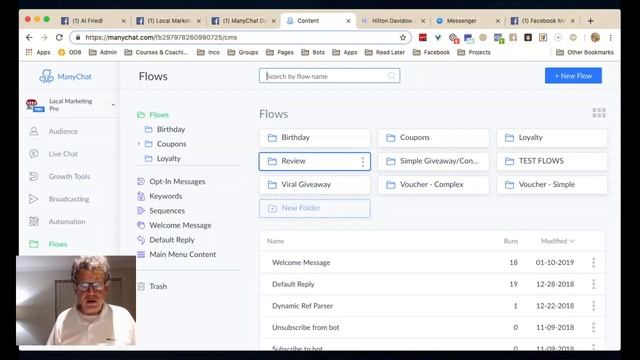Screen dimensions: 640x360
Task: Close the Content tab
Action: click(348, 21)
